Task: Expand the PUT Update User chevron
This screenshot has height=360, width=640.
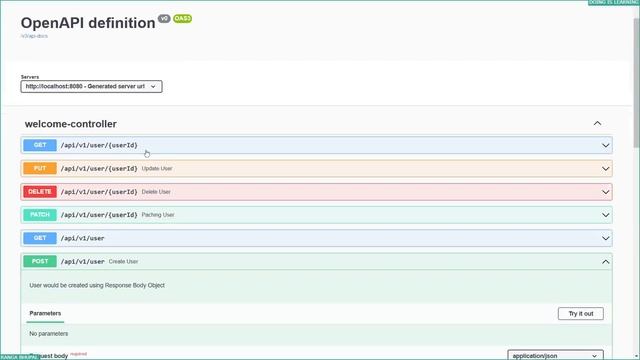Action: [605, 169]
